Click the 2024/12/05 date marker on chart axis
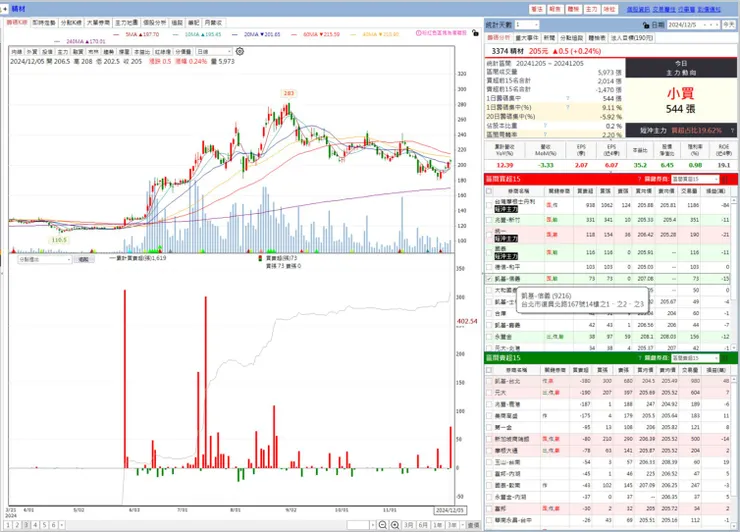The width and height of the screenshot is (740, 532). [450, 510]
